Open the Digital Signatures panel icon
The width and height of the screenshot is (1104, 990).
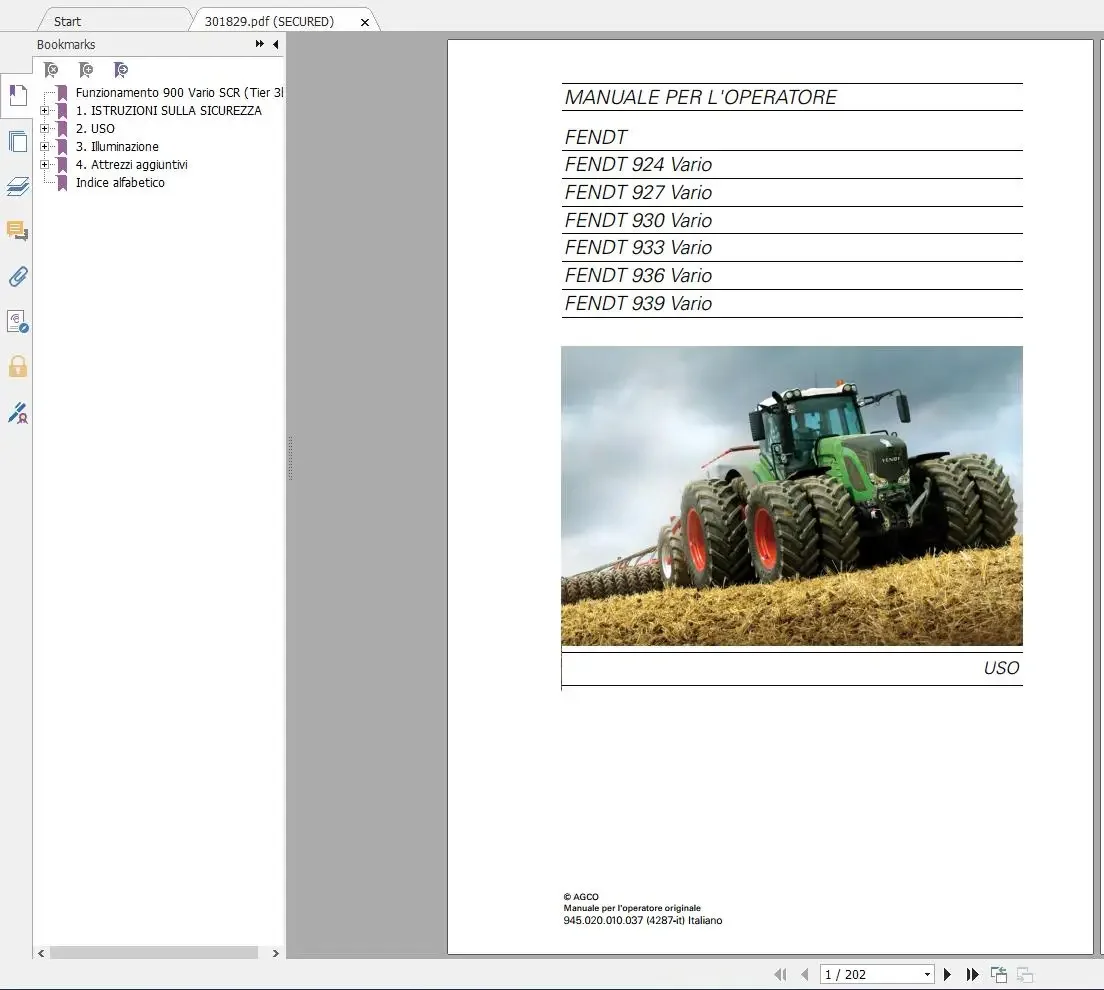click(x=18, y=413)
